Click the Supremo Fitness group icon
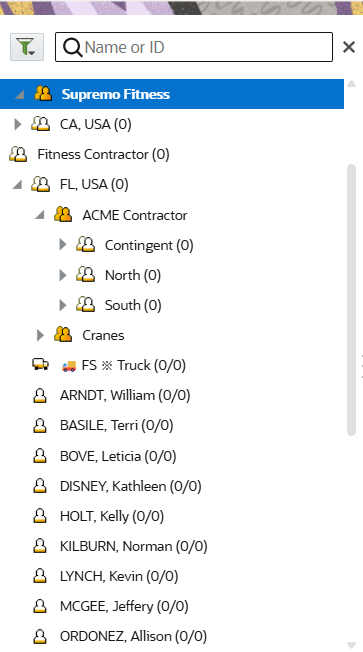The height and width of the screenshot is (652, 363). pyautogui.click(x=43, y=94)
